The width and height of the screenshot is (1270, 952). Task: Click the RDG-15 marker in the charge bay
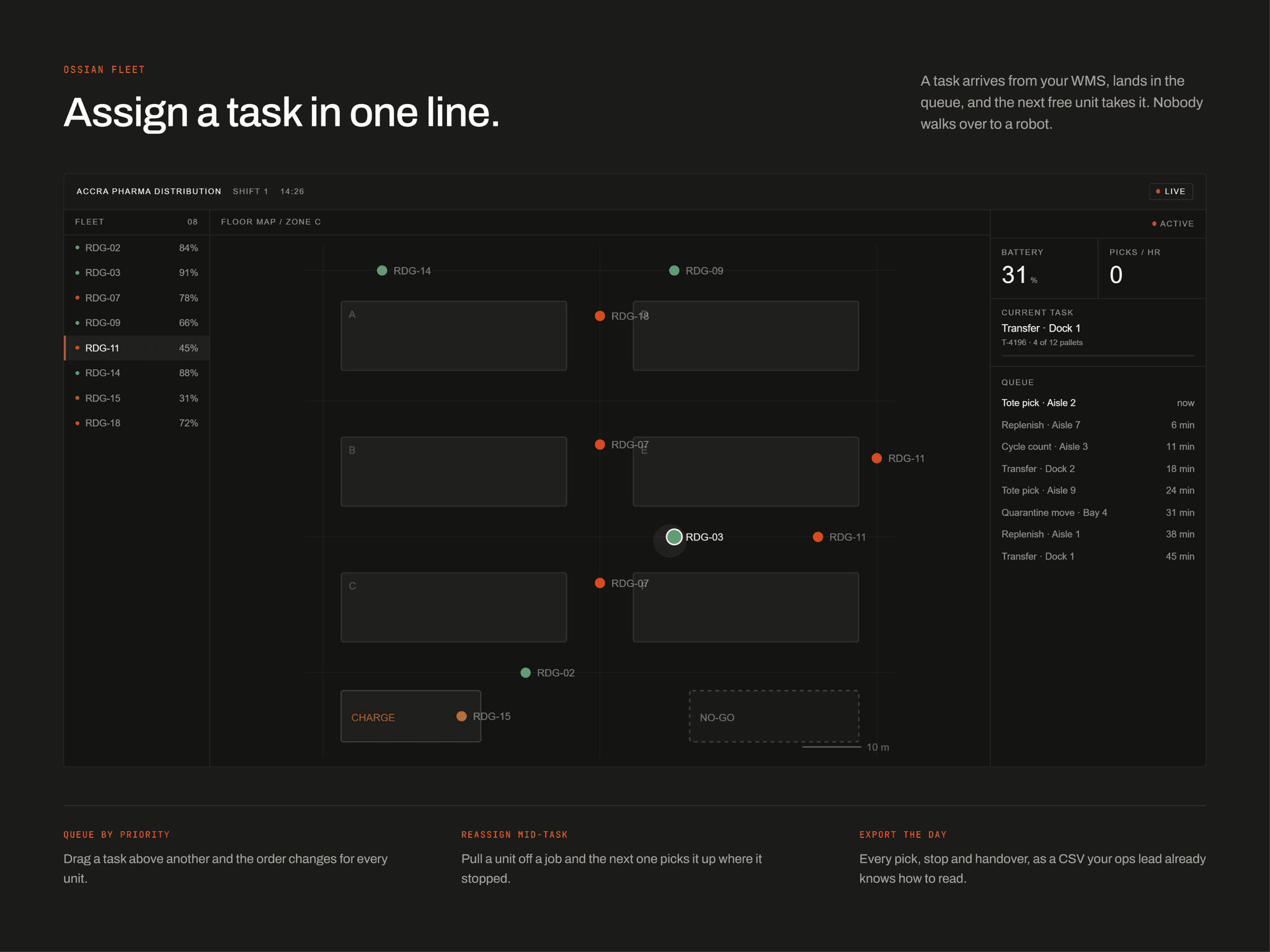pos(461,716)
